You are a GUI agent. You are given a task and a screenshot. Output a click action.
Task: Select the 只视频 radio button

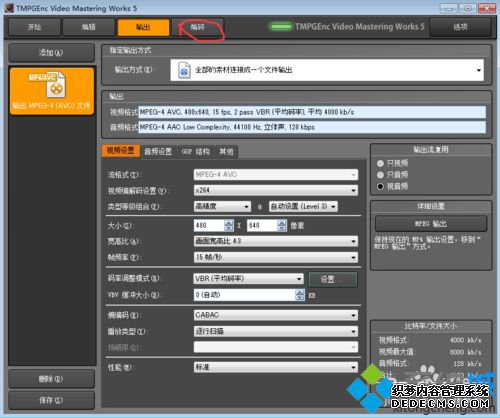click(380, 163)
